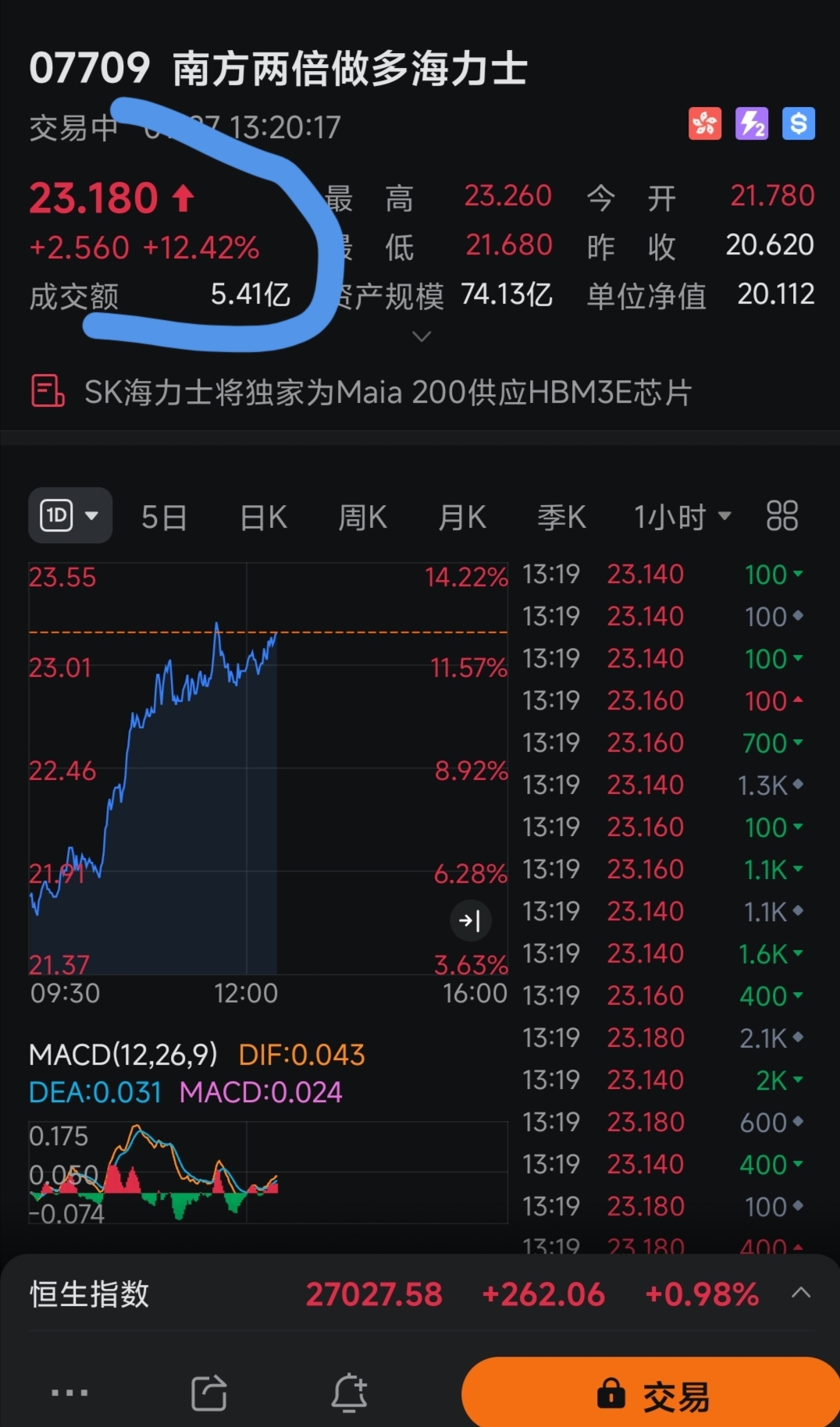This screenshot has height=1427, width=840.
Task: Switch to the 月K chart tab
Action: point(462,517)
